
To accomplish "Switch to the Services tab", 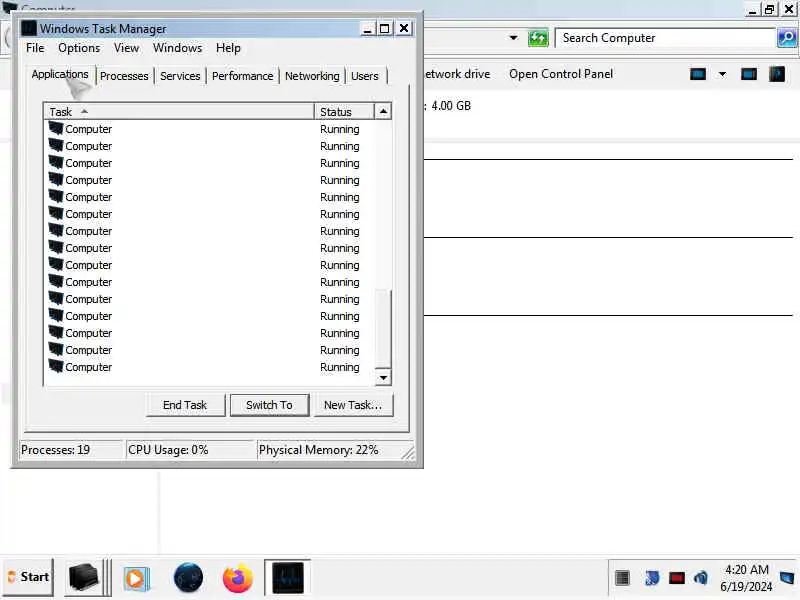I will (180, 76).
